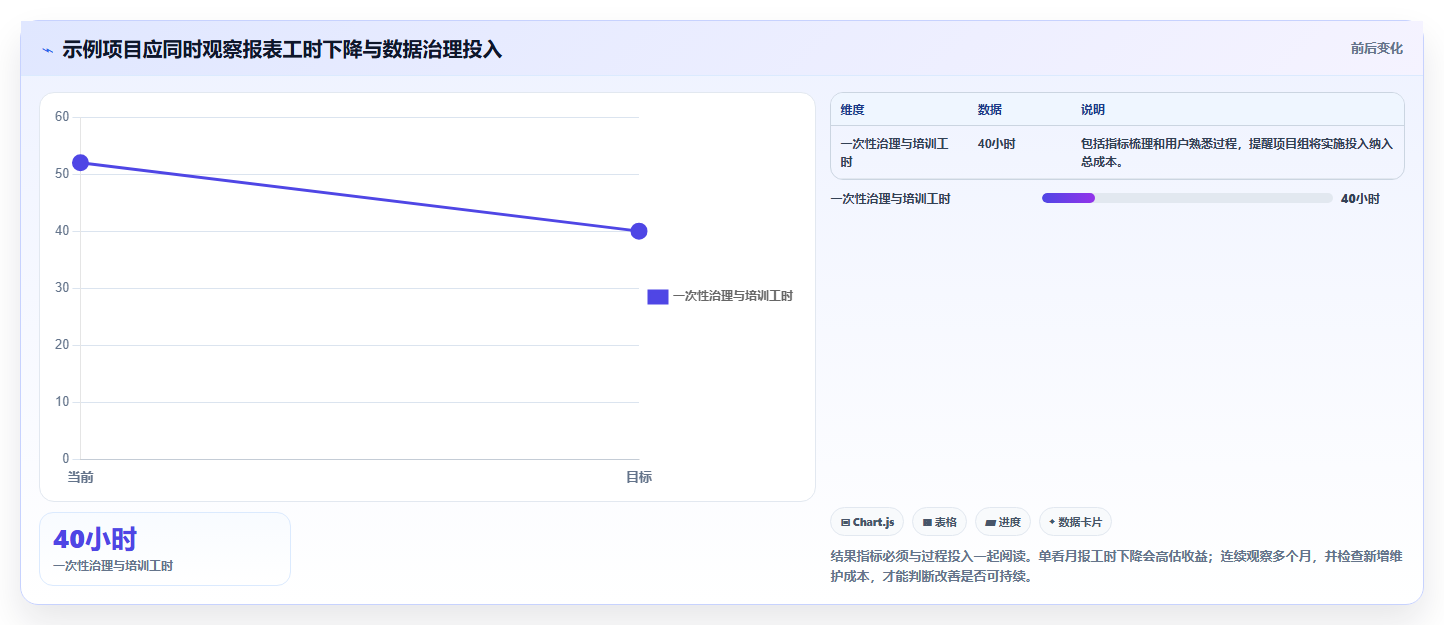Click the chart legend text 一次性治理与培训工时
Viewport: 1444px width, 625px height.
tap(733, 296)
